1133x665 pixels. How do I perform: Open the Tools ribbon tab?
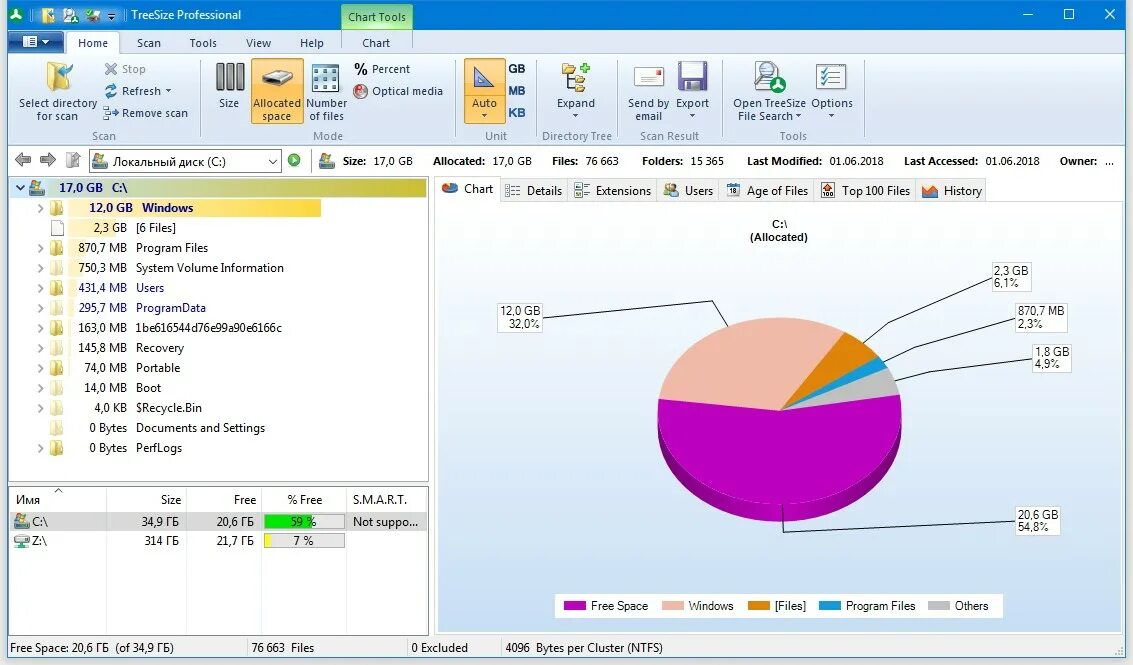tap(203, 43)
